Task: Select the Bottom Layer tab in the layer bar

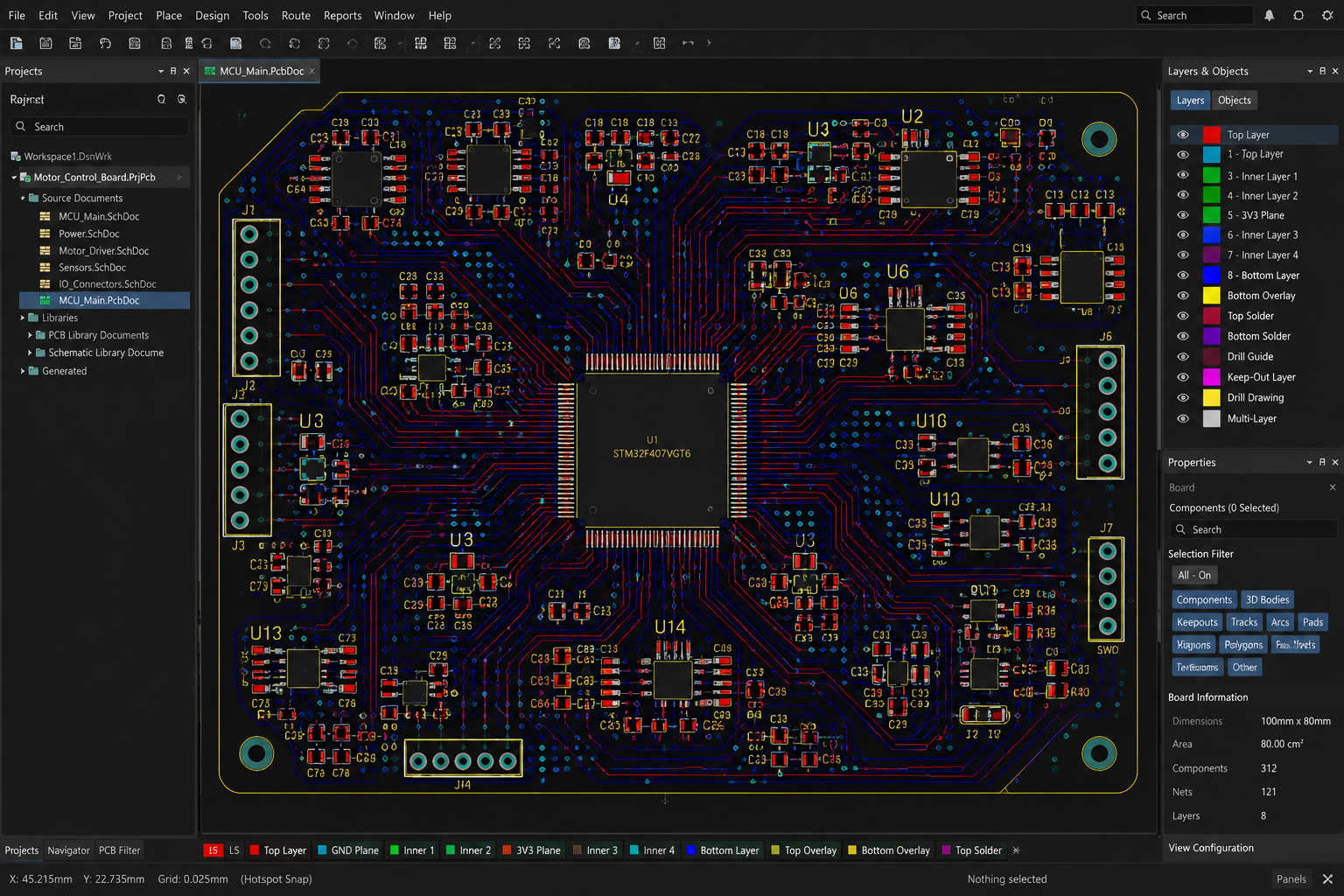Action: pos(723,850)
